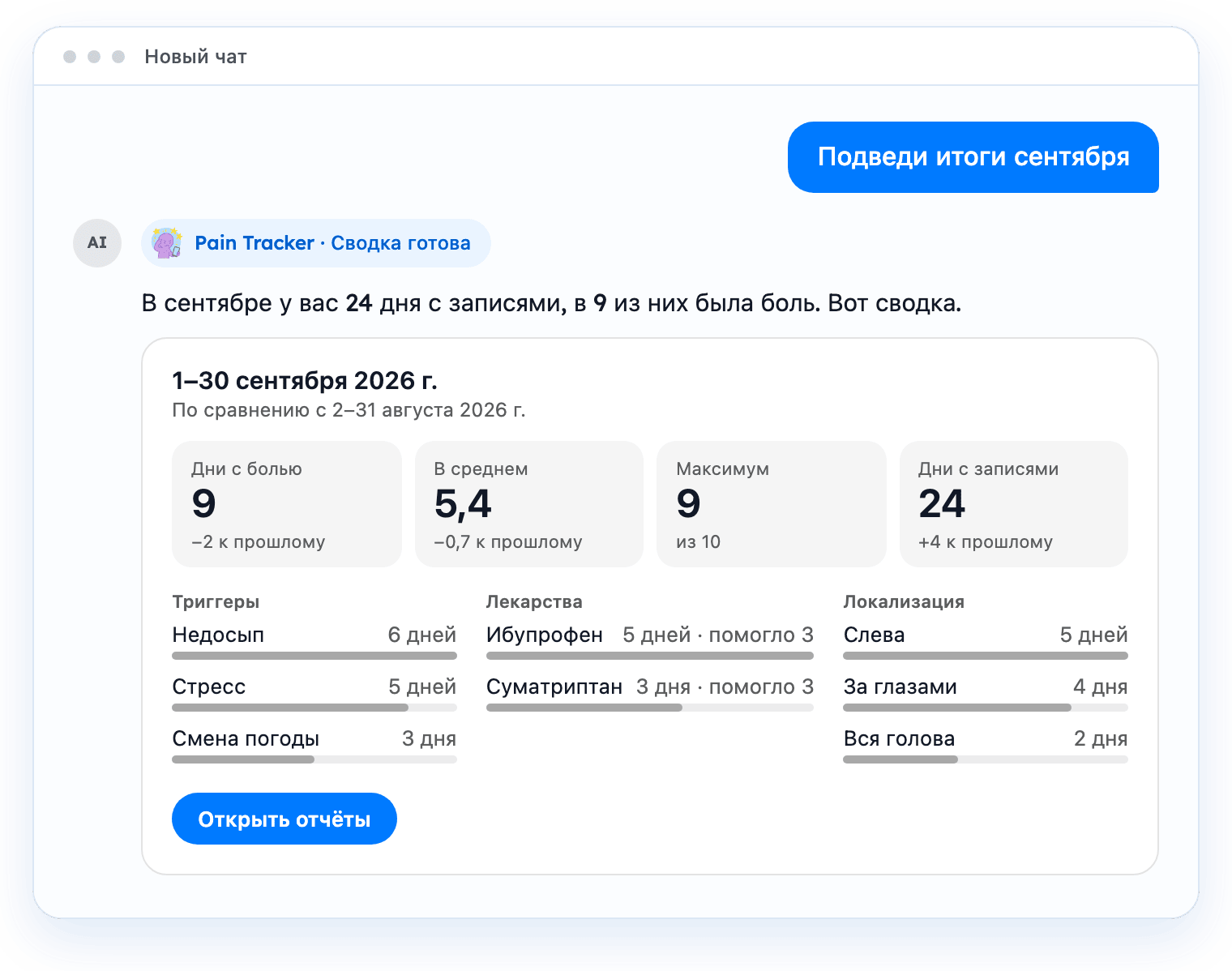Click the 'Слева' location label
Screen dimensions: 1232x971
pos(874,635)
